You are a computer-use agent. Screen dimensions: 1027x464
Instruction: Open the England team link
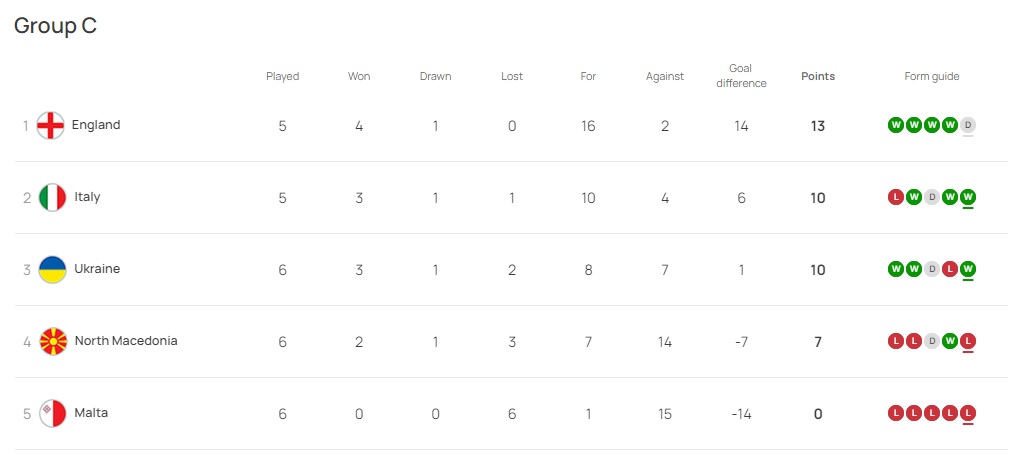click(96, 125)
